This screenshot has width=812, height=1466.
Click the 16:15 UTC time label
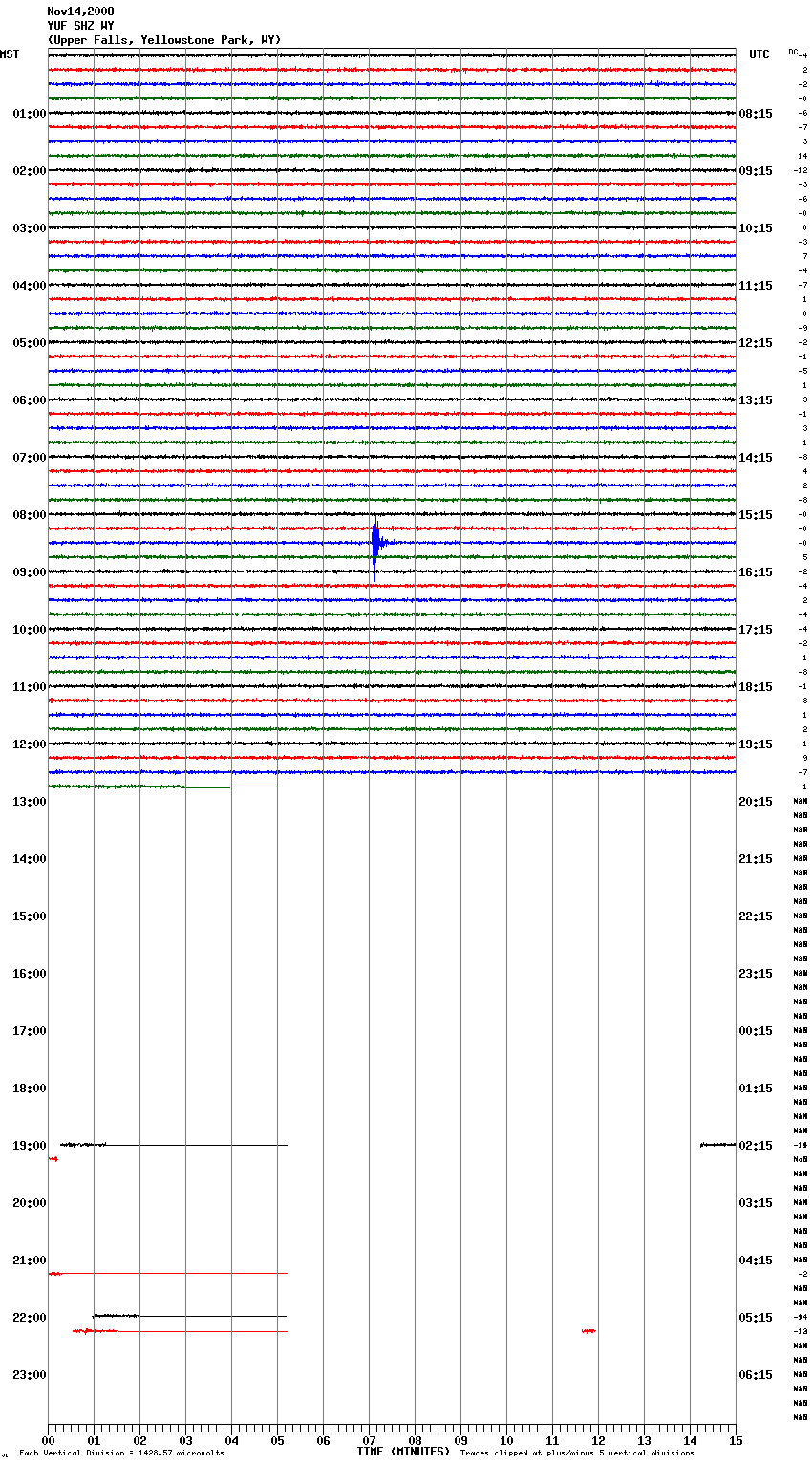point(756,572)
